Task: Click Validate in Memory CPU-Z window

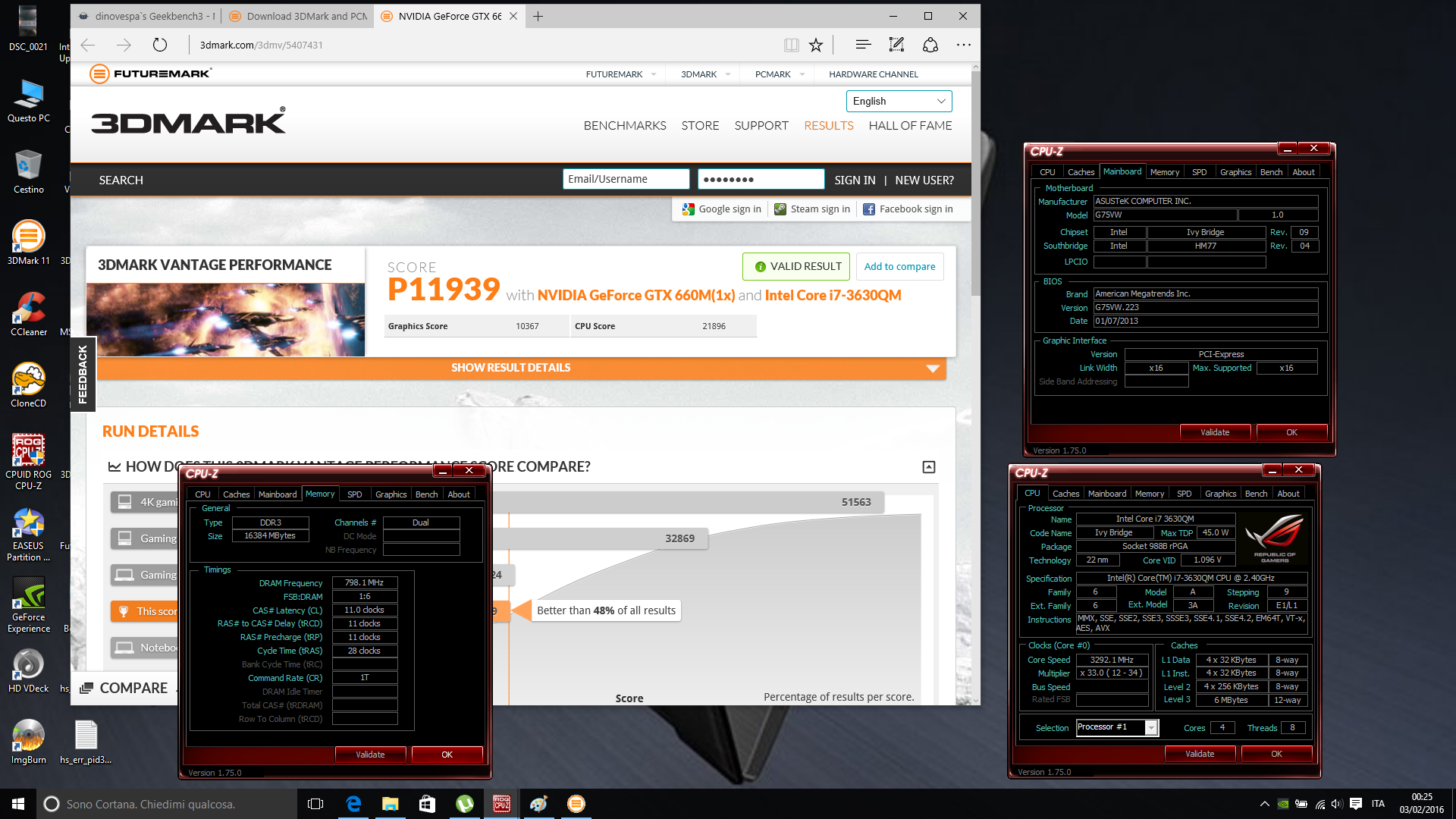Action: (x=370, y=755)
